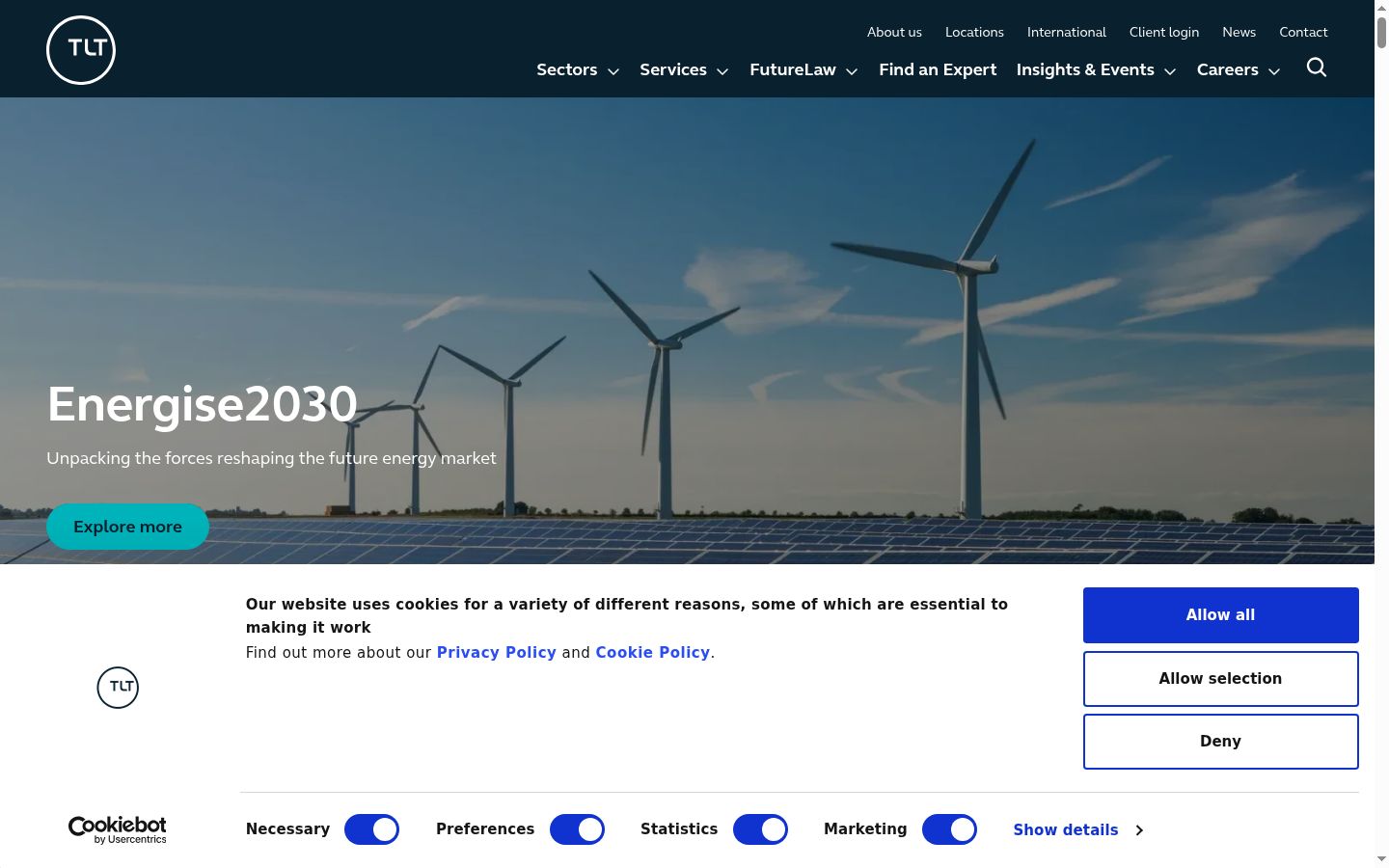Open the Contact link
This screenshot has height=868, width=1389.
point(1303,32)
